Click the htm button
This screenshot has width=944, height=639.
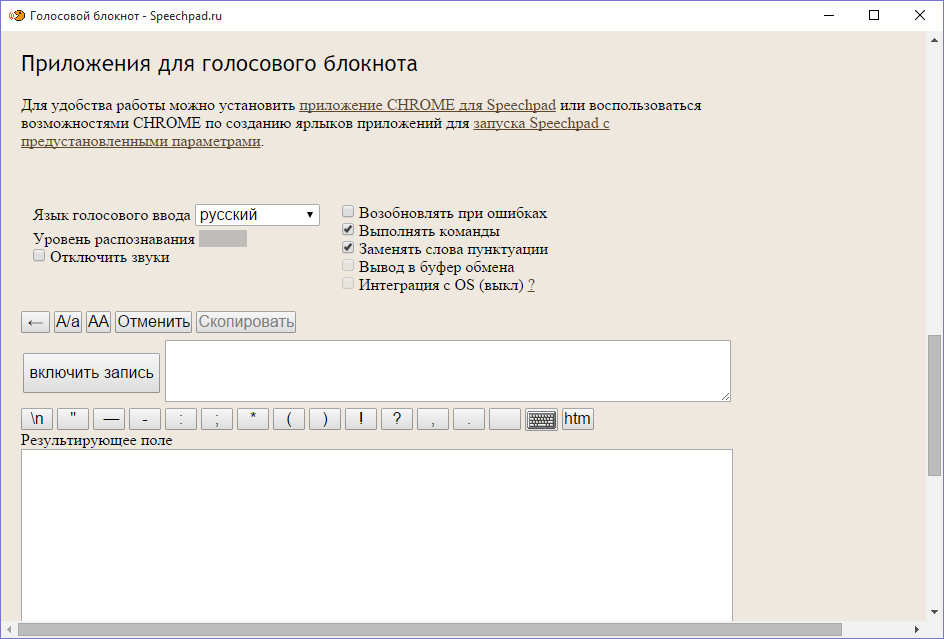577,419
